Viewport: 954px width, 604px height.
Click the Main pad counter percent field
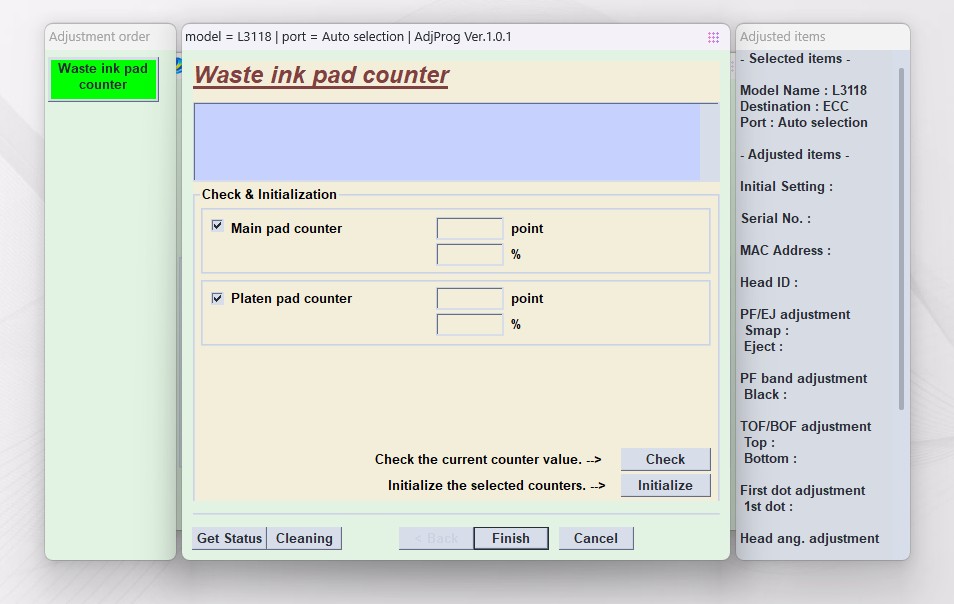tap(469, 255)
